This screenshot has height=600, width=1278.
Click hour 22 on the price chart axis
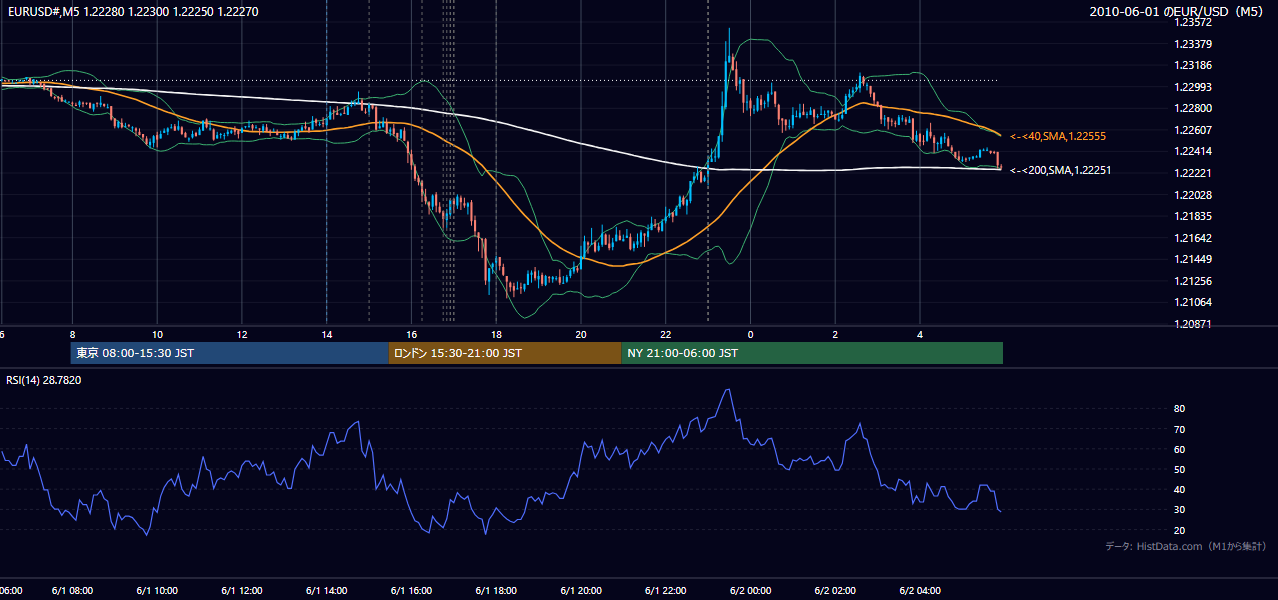pyautogui.click(x=666, y=333)
